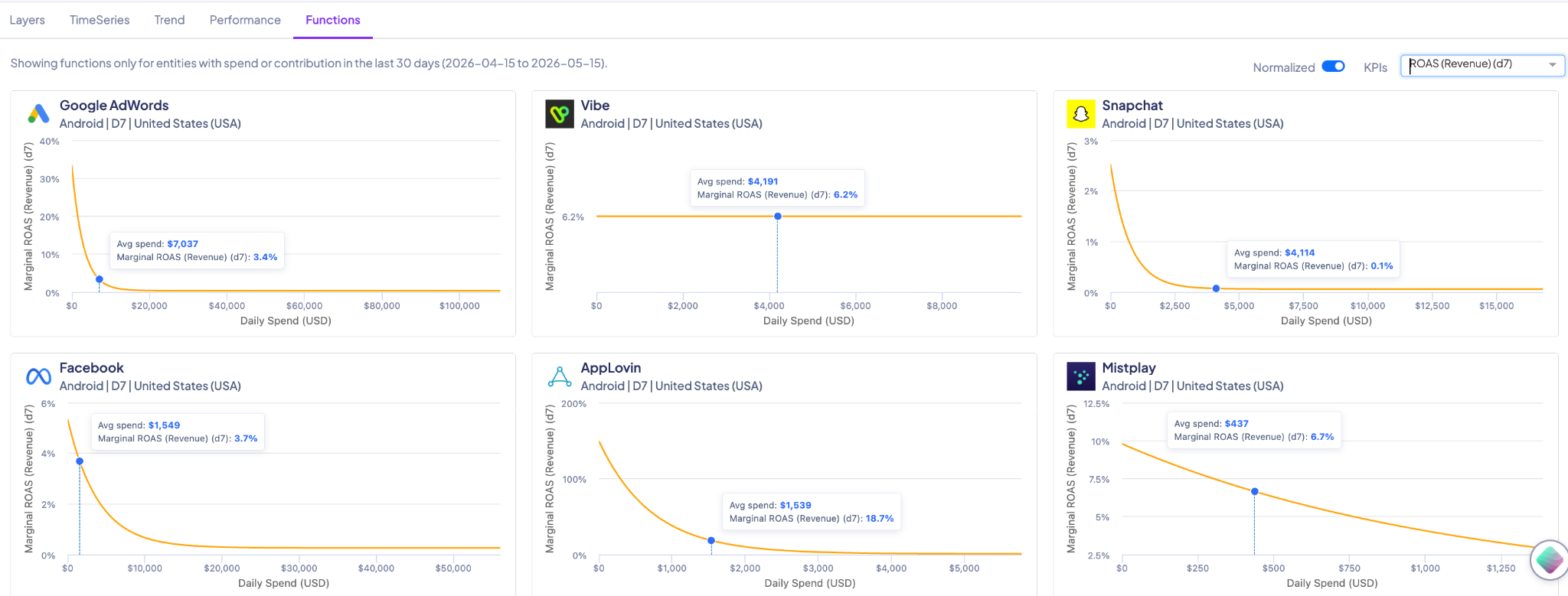Screen dimensions: 1568x596
Task: Click the Snapchat ghost icon
Action: pyautogui.click(x=1081, y=114)
